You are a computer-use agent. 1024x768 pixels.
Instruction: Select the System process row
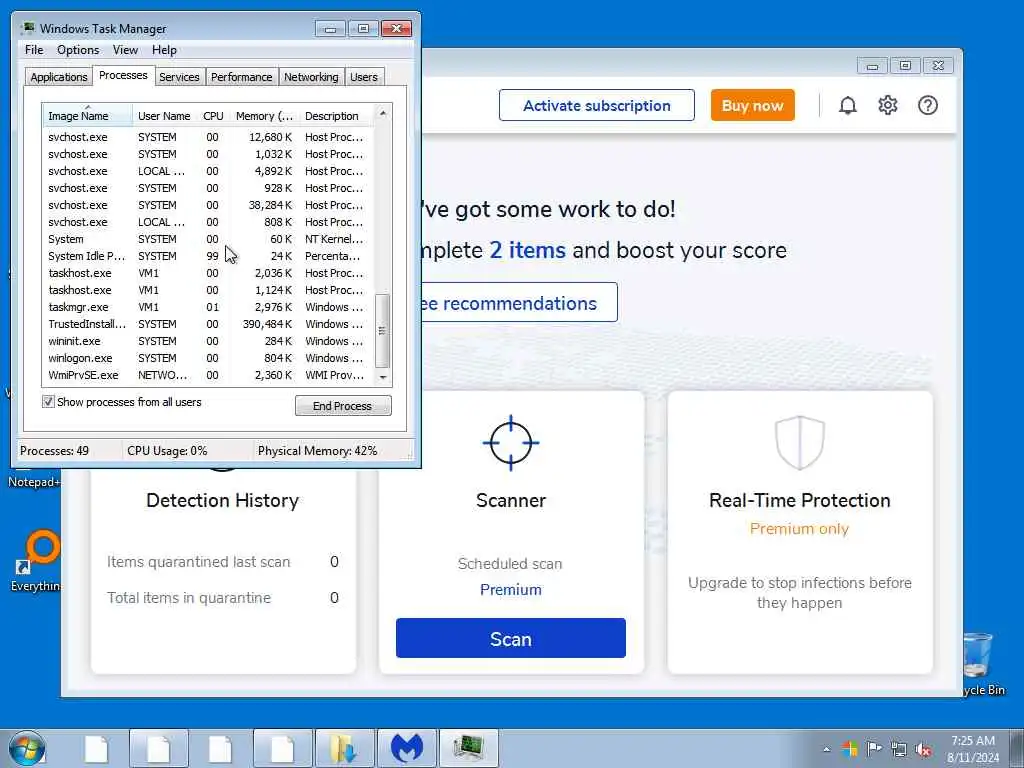pos(208,239)
